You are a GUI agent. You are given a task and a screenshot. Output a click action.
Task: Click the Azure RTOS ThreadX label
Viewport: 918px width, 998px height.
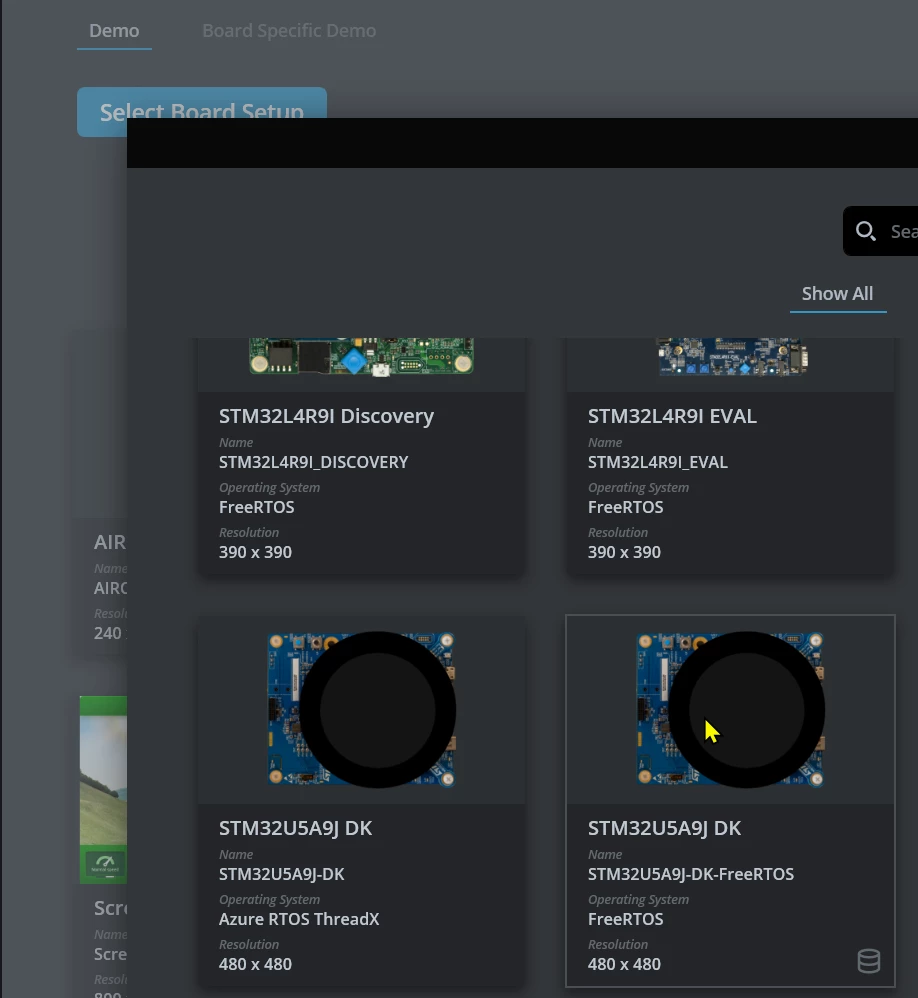299,919
